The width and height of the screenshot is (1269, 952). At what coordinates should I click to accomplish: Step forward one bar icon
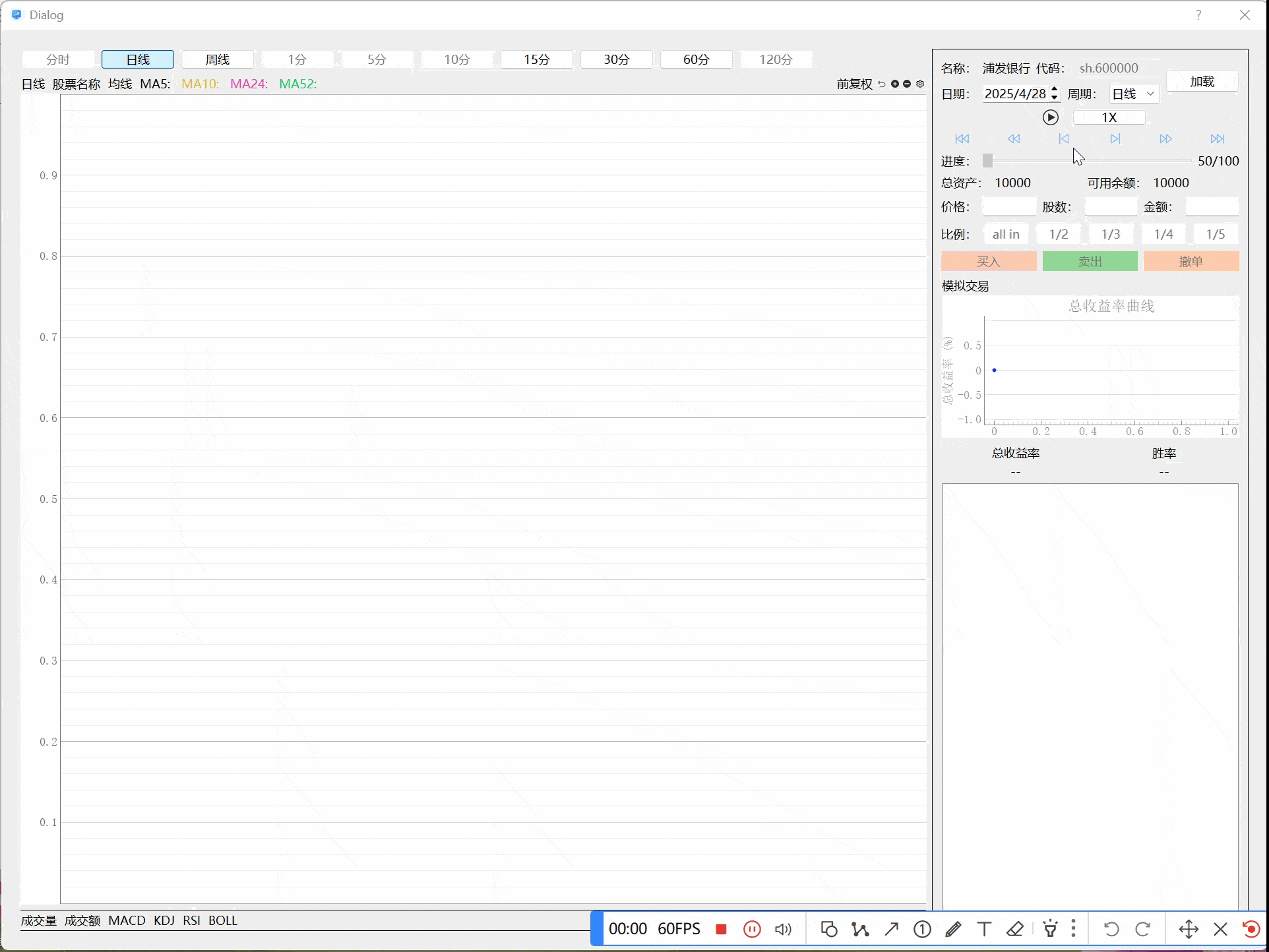coord(1115,139)
